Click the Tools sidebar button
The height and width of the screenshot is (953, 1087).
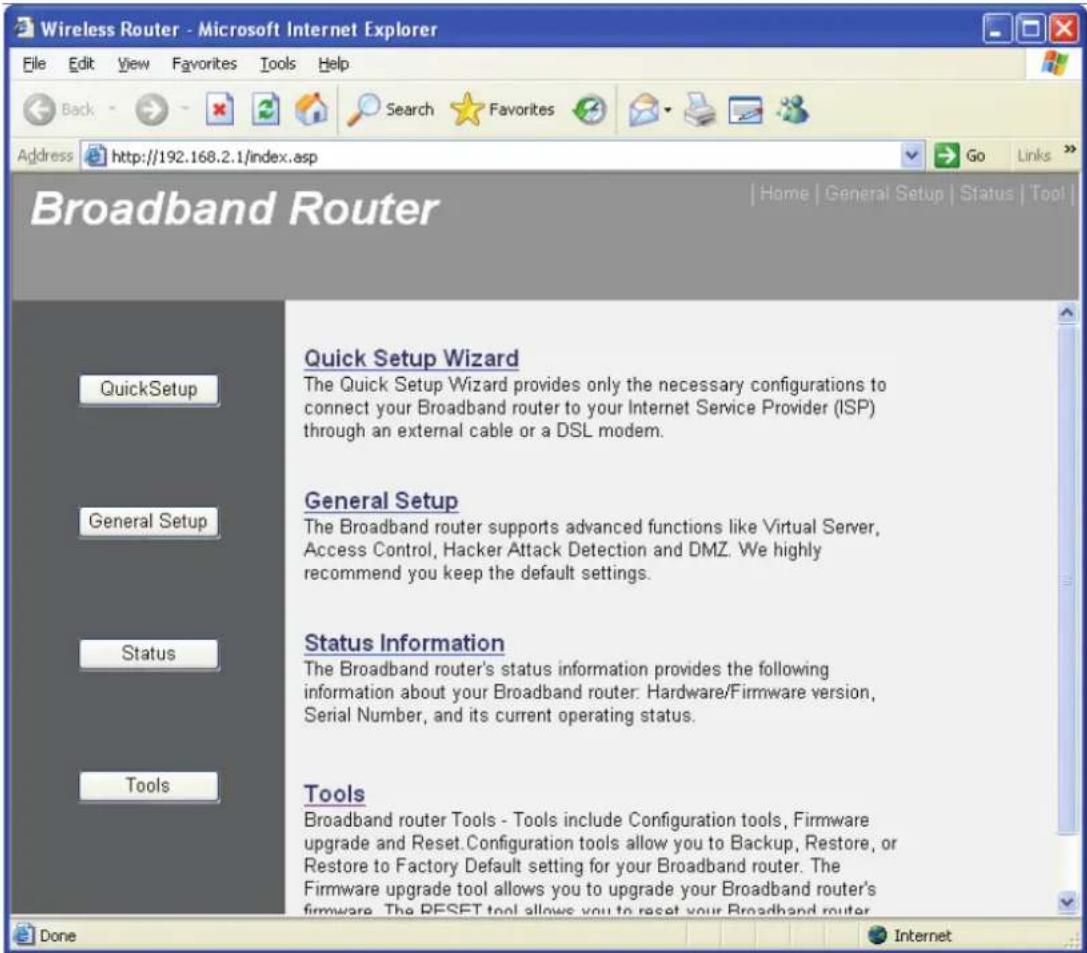(x=149, y=786)
